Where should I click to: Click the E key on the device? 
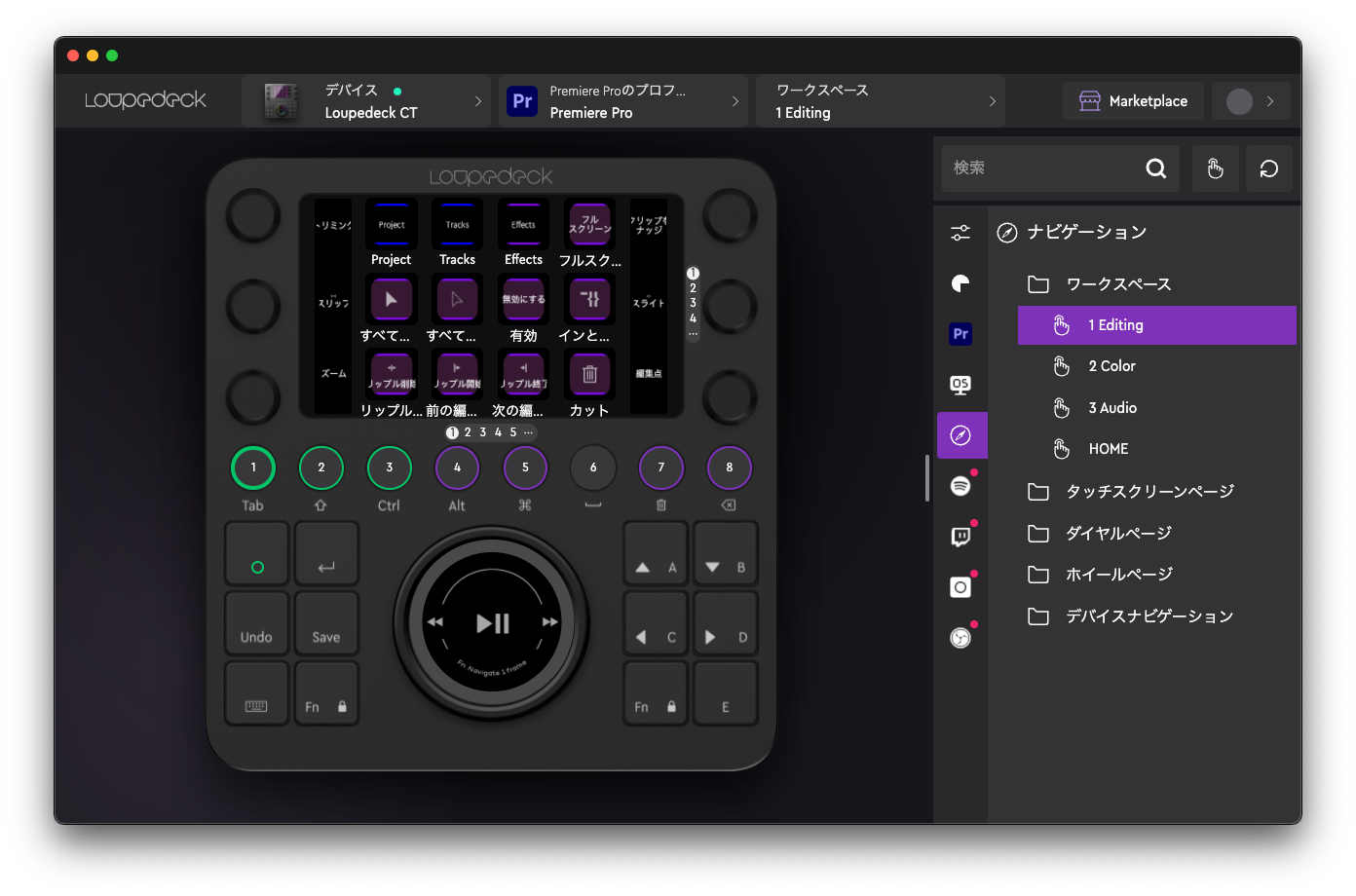click(726, 694)
